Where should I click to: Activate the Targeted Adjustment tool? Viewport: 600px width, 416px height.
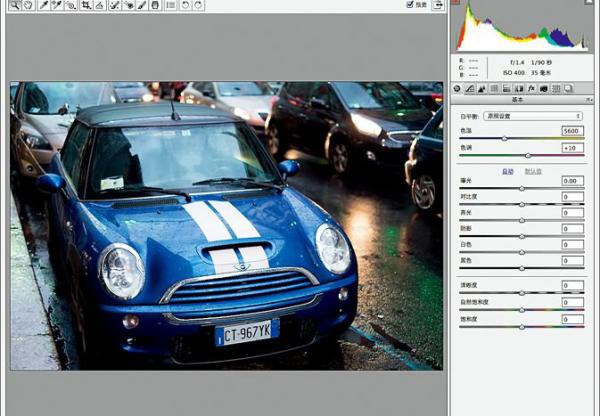pos(71,5)
